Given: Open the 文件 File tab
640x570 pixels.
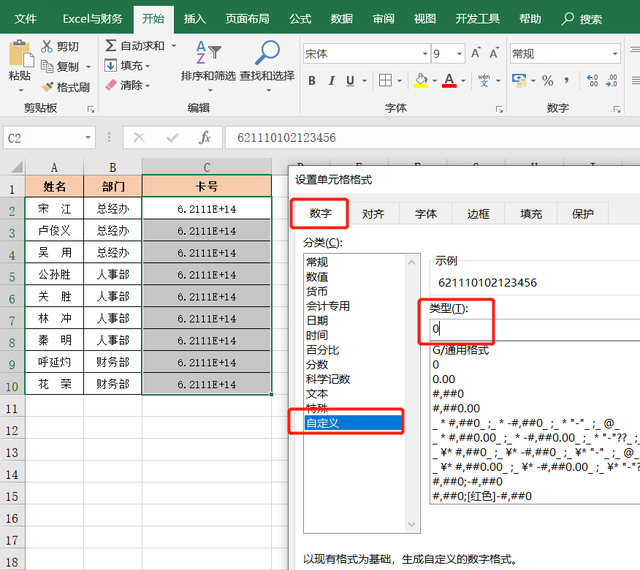Looking at the screenshot, I should [25, 19].
